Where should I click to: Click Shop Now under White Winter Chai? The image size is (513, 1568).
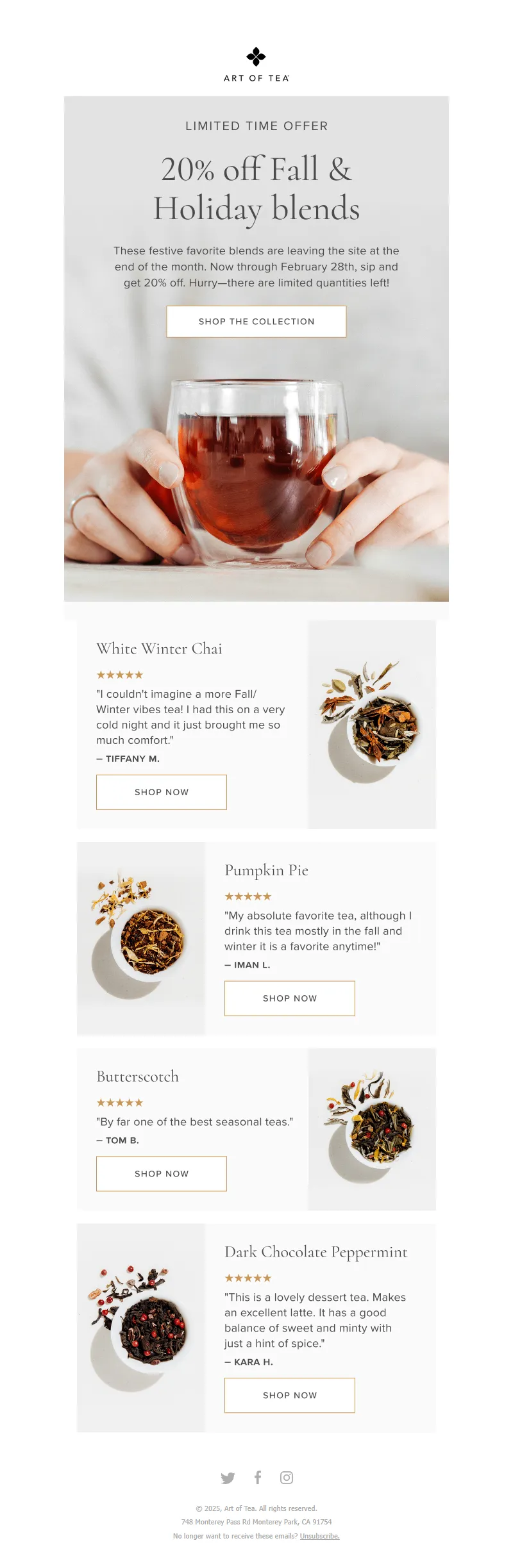pos(162,792)
